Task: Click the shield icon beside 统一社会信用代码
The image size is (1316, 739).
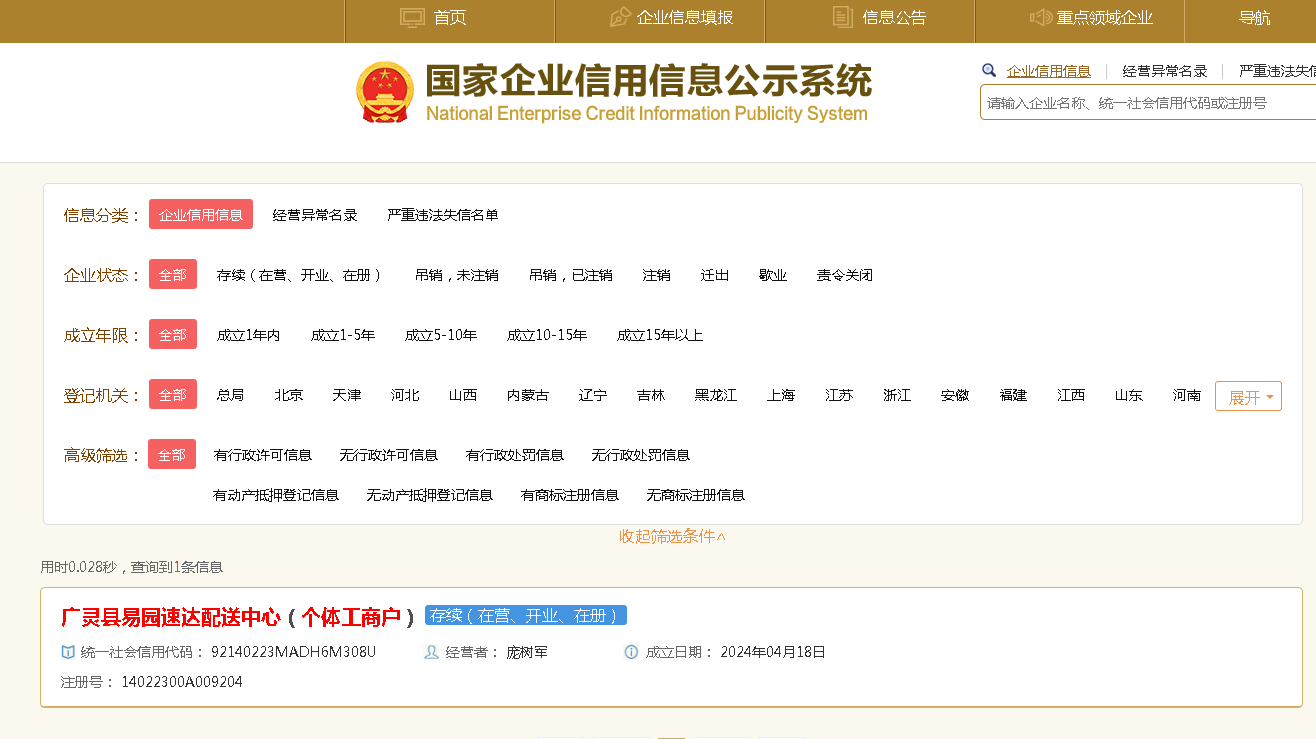Action: point(68,652)
